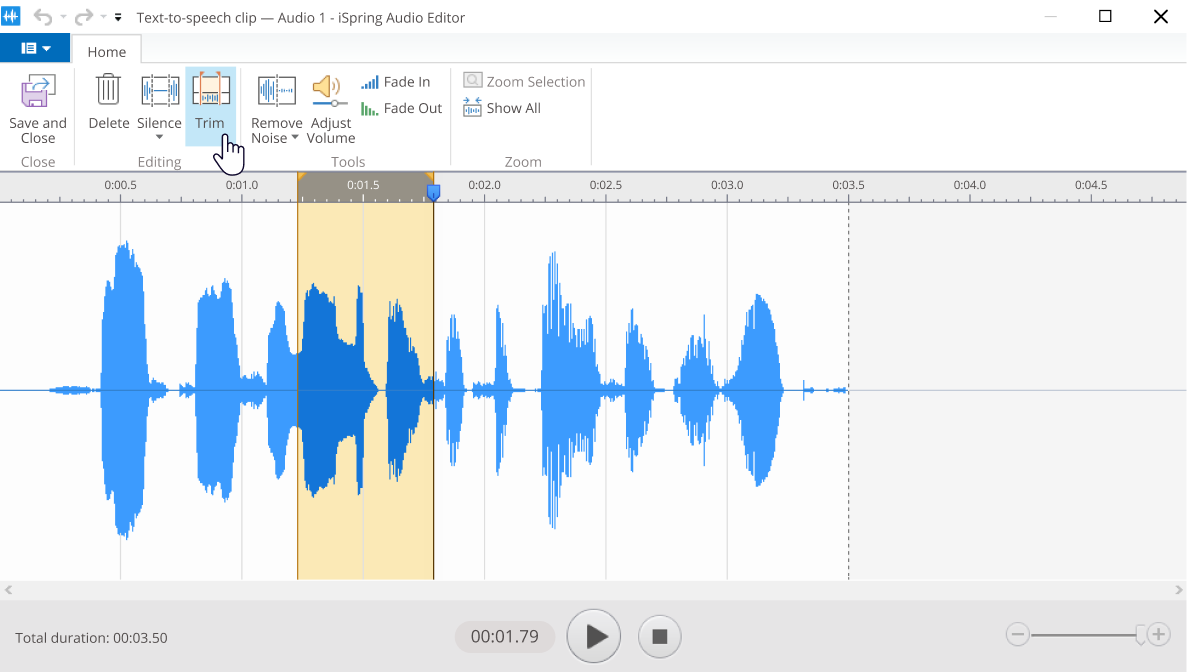Click the disabled Zoom Selection button
Image resolution: width=1188 pixels, height=672 pixels.
[x=522, y=81]
